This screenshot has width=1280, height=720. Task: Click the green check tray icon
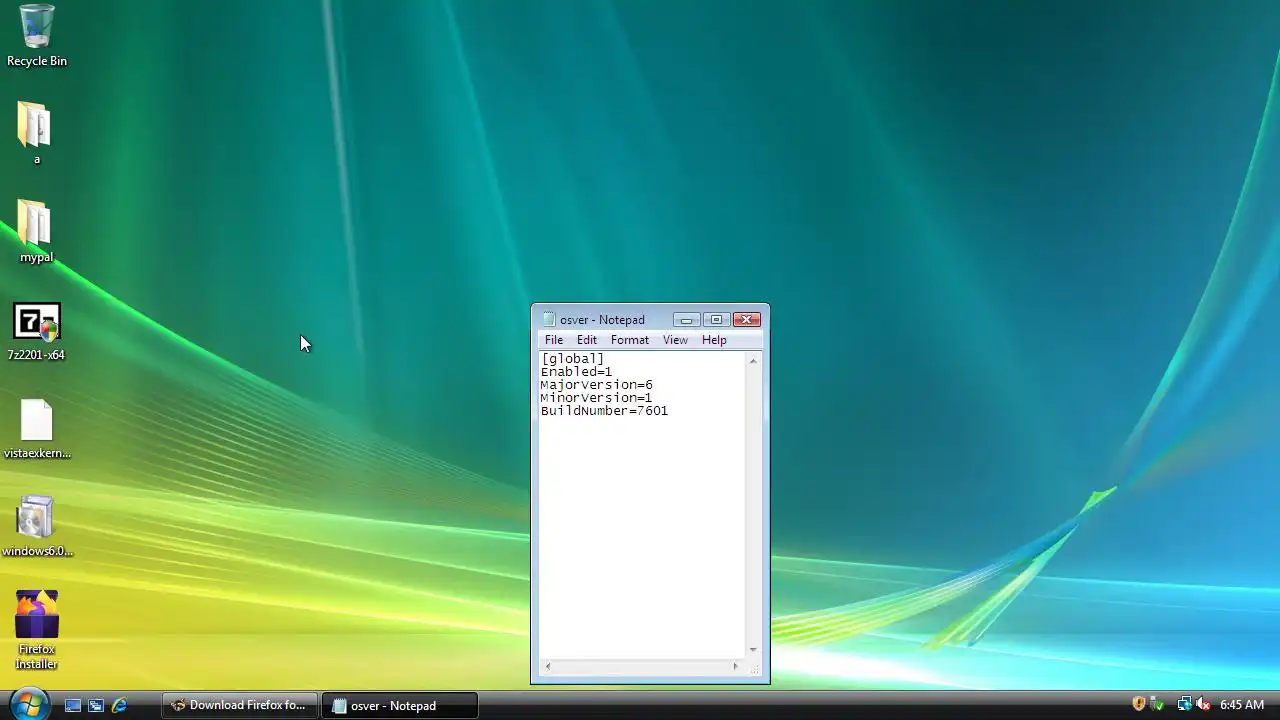click(x=1157, y=704)
